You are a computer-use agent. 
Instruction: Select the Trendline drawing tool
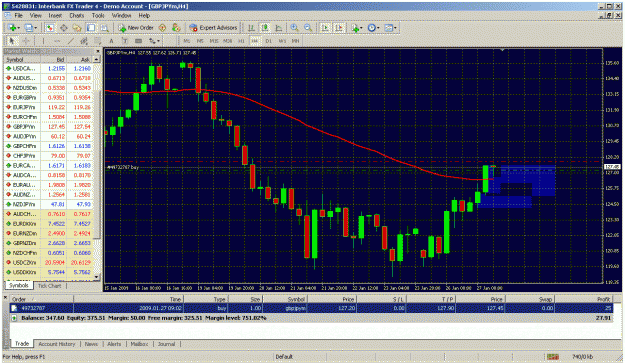tap(71, 41)
